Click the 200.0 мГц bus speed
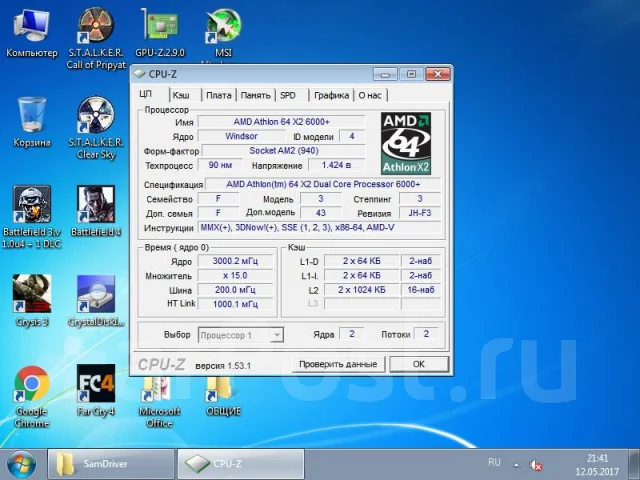640x480 pixels. click(235, 290)
